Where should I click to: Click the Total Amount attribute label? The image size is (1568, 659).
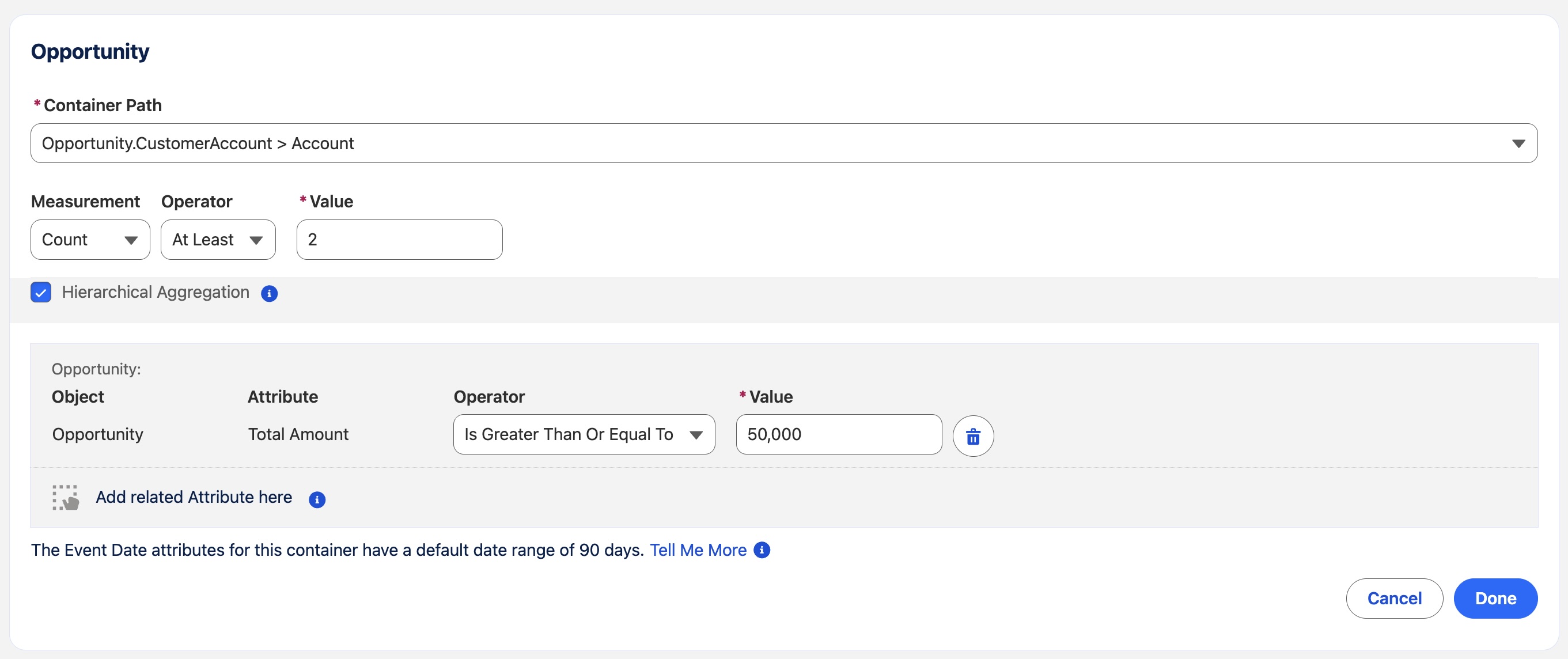tap(298, 434)
